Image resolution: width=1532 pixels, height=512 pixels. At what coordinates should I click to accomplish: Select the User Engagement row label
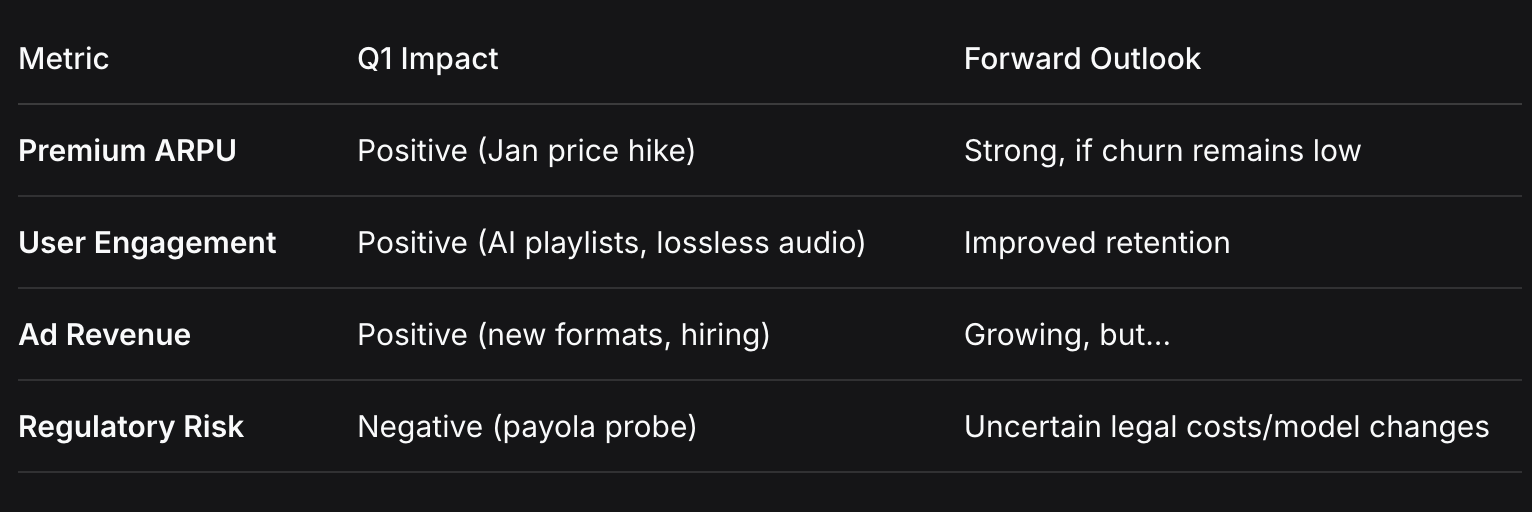(147, 243)
